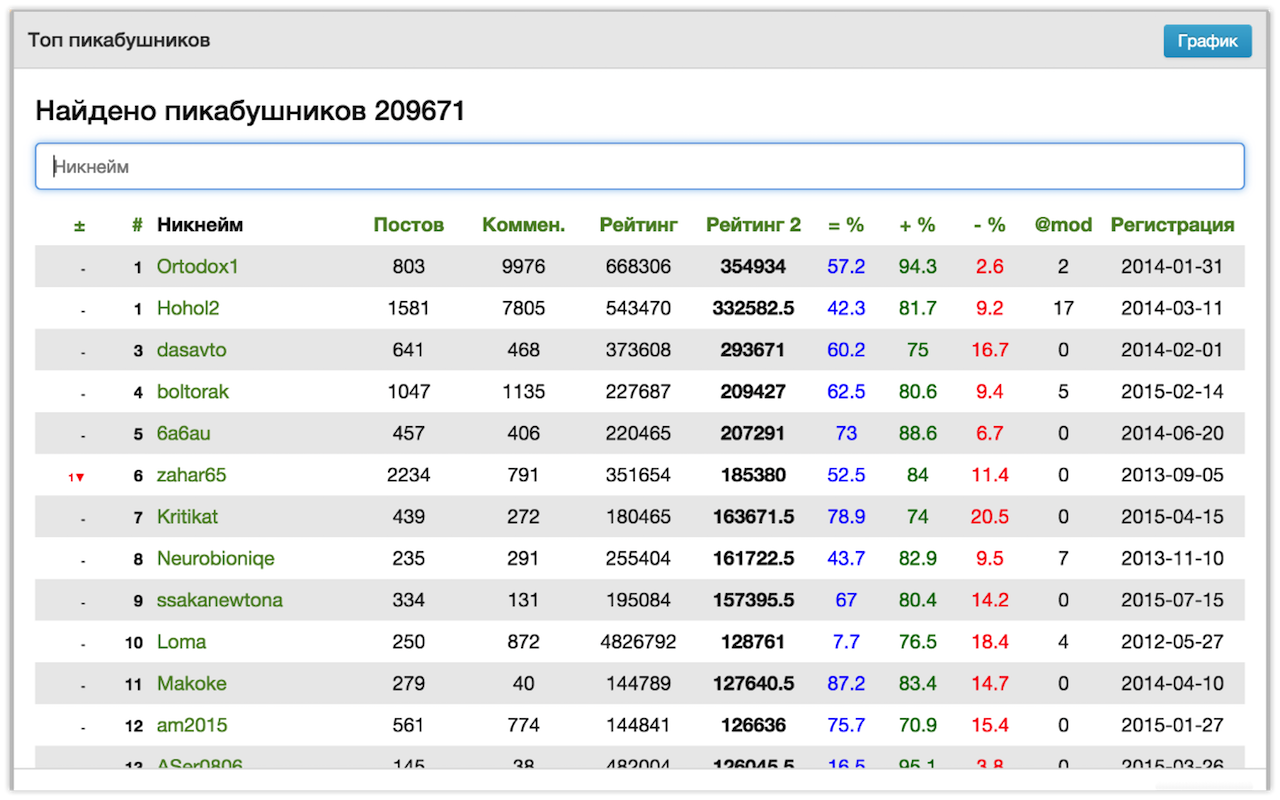The height and width of the screenshot is (800, 1280).
Task: Sort by = % column header
Action: 846,225
